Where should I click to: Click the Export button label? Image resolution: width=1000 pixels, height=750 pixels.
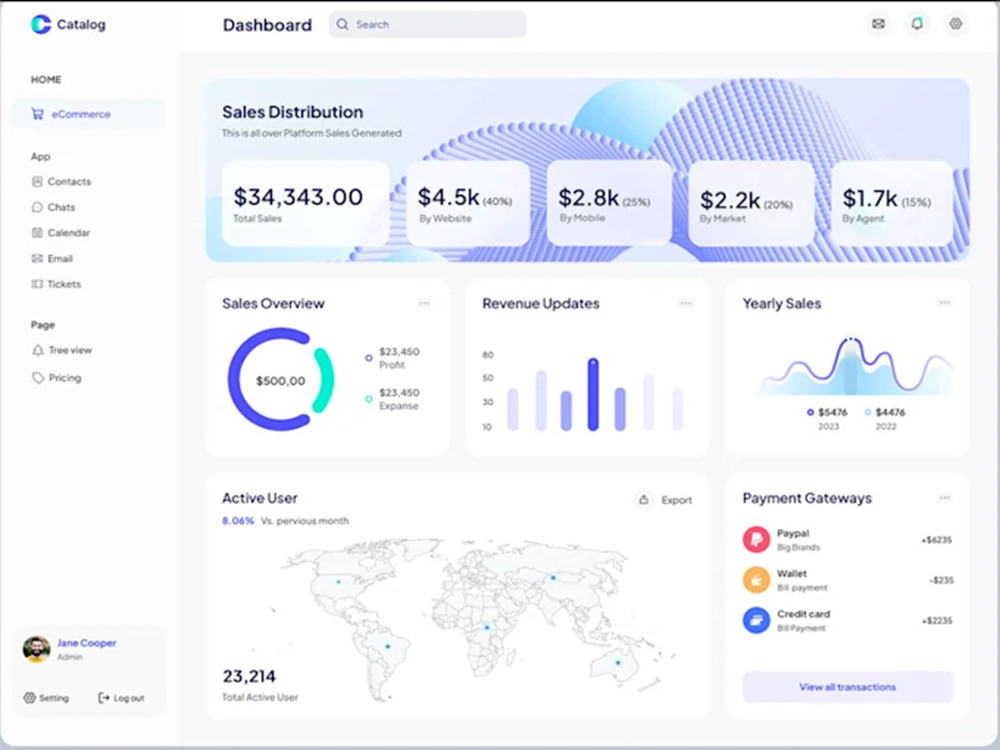[677, 500]
